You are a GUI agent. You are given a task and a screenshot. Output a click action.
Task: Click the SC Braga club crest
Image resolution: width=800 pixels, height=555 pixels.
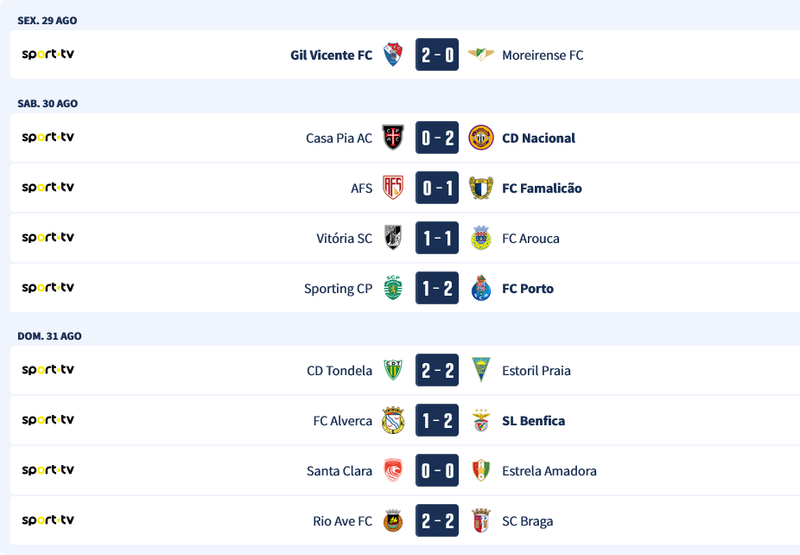481,521
